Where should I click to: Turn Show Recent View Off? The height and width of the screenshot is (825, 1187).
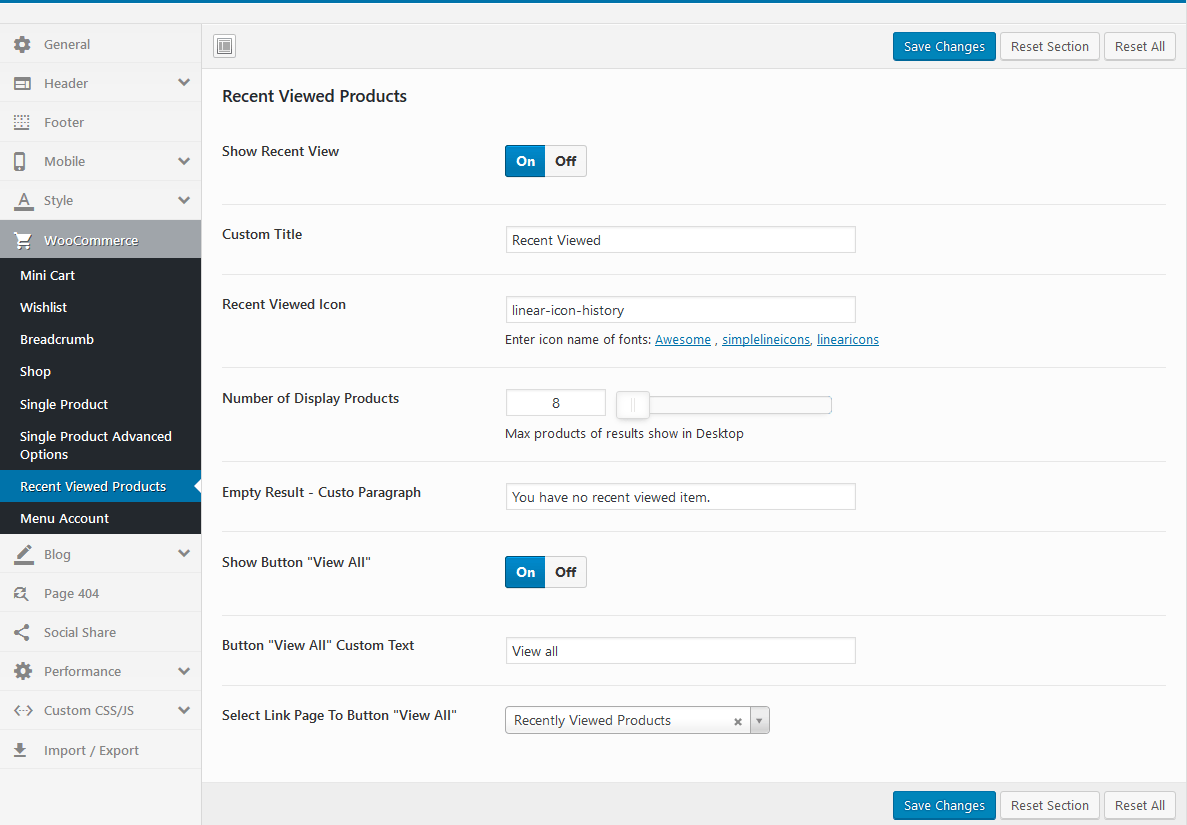point(565,161)
